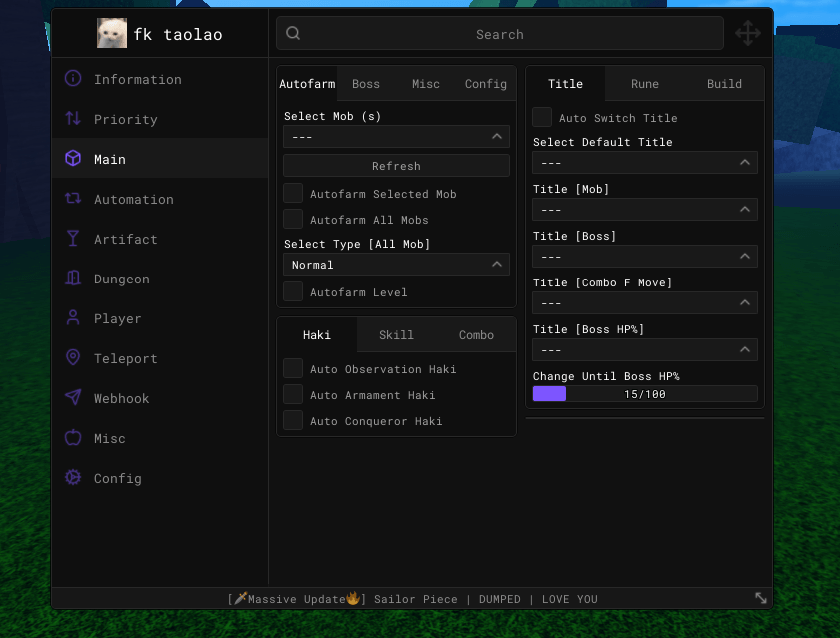This screenshot has height=638, width=840.
Task: Open the Teleport sidebar page
Action: pyautogui.click(x=160, y=358)
